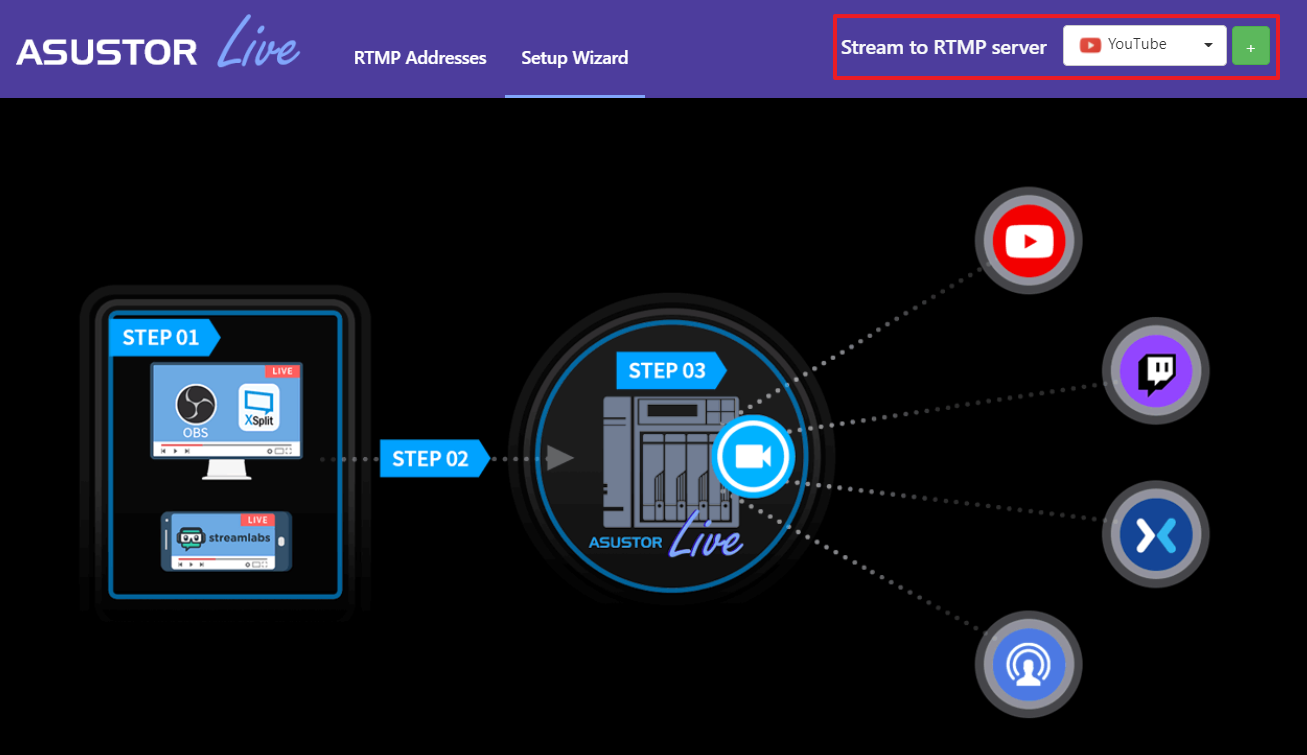The image size is (1307, 755).
Task: Click the Streamlabs phone graphic
Action: 227,541
